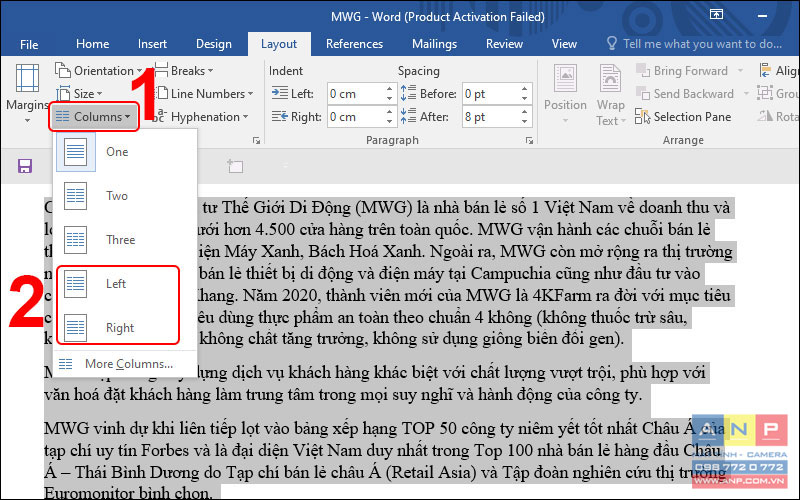Image resolution: width=800 pixels, height=500 pixels.
Task: Select the One column layout
Action: coord(125,152)
